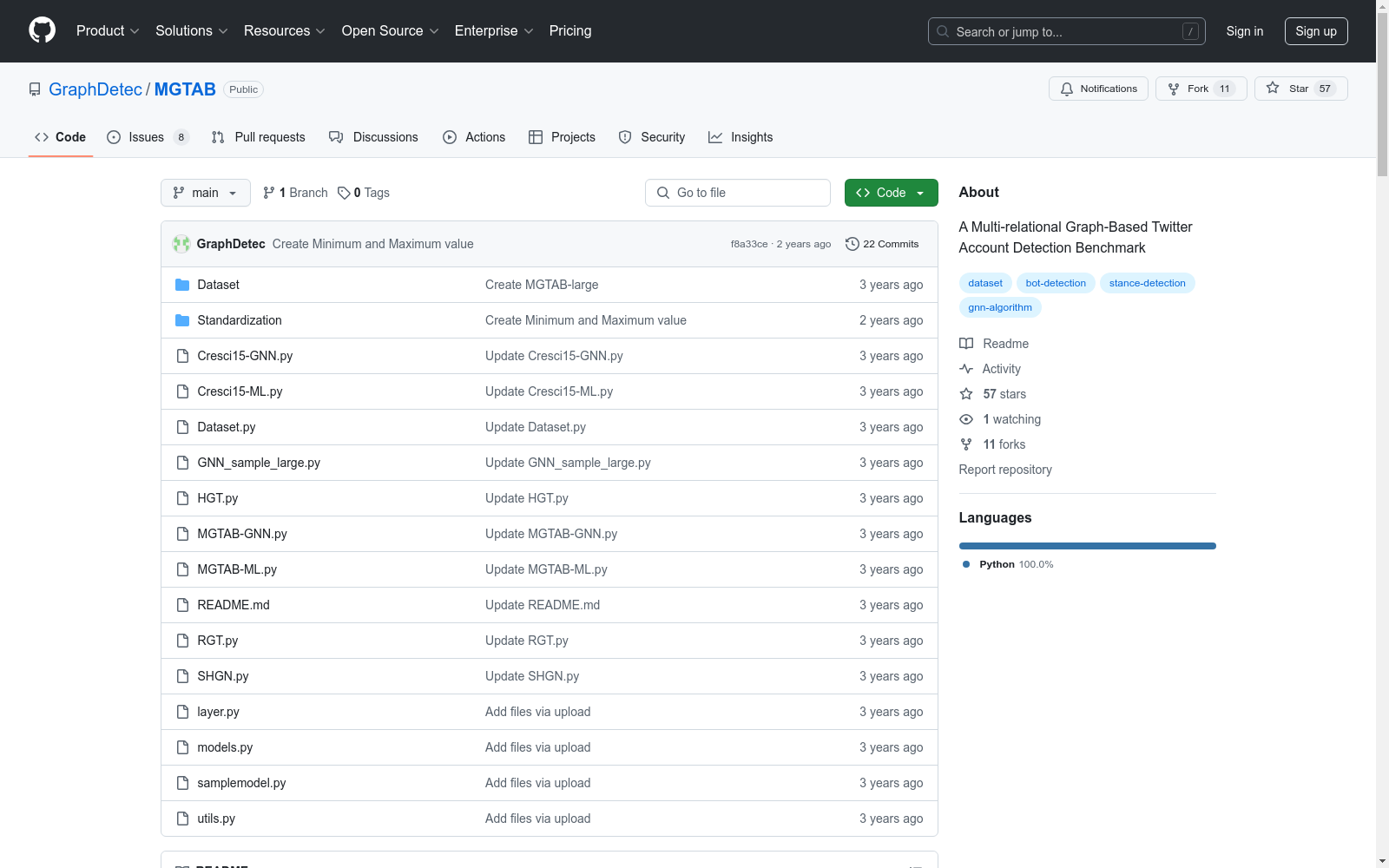1389x868 pixels.
Task: Click the Readme book icon
Action: pos(966,344)
